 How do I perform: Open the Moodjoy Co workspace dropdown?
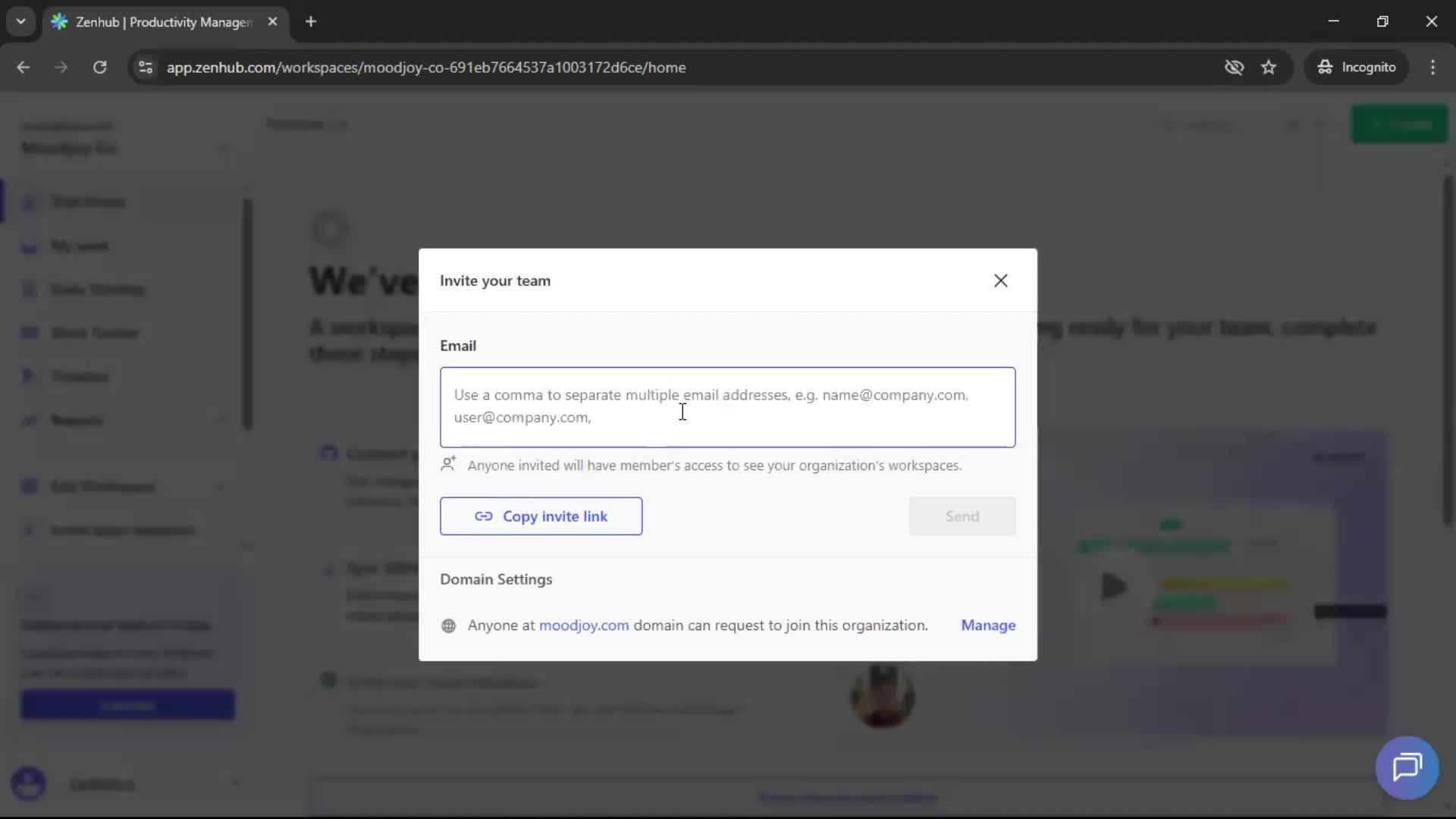(x=224, y=148)
